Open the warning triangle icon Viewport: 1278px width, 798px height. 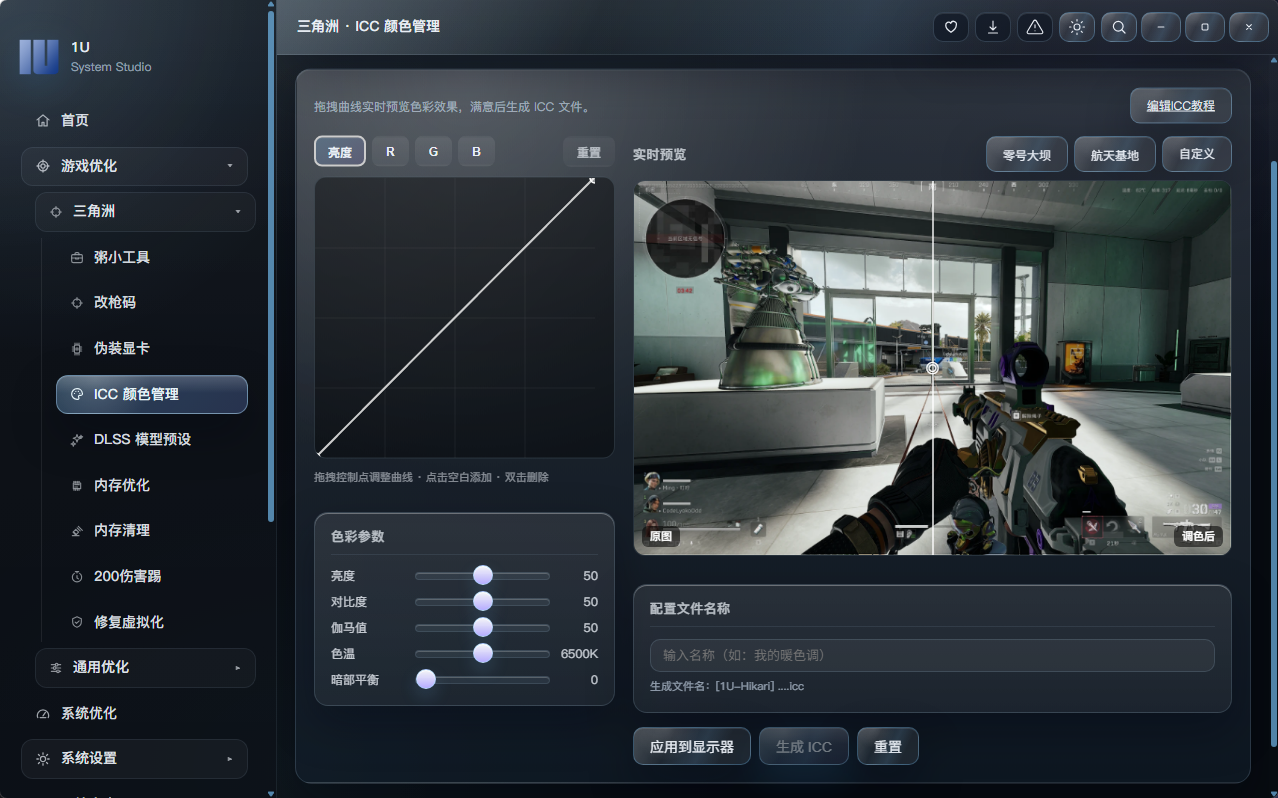(x=1034, y=27)
